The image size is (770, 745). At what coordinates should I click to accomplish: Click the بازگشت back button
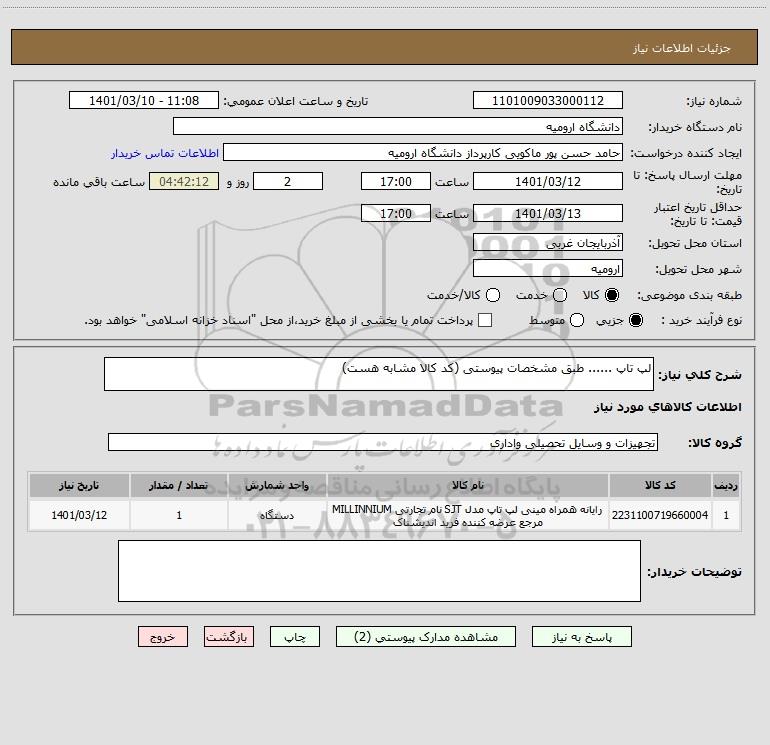tap(229, 636)
